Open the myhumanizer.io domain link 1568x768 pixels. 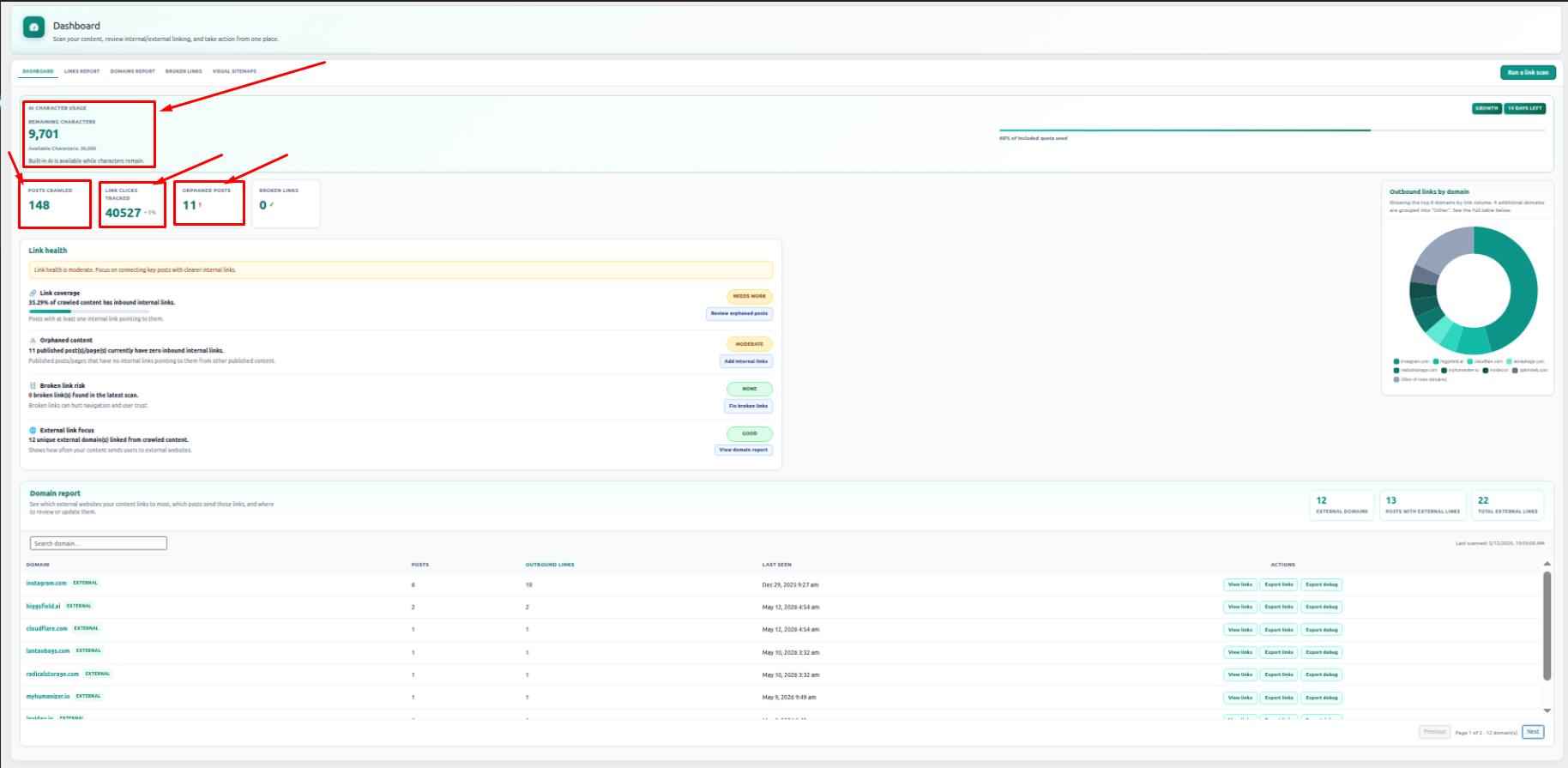click(x=48, y=696)
